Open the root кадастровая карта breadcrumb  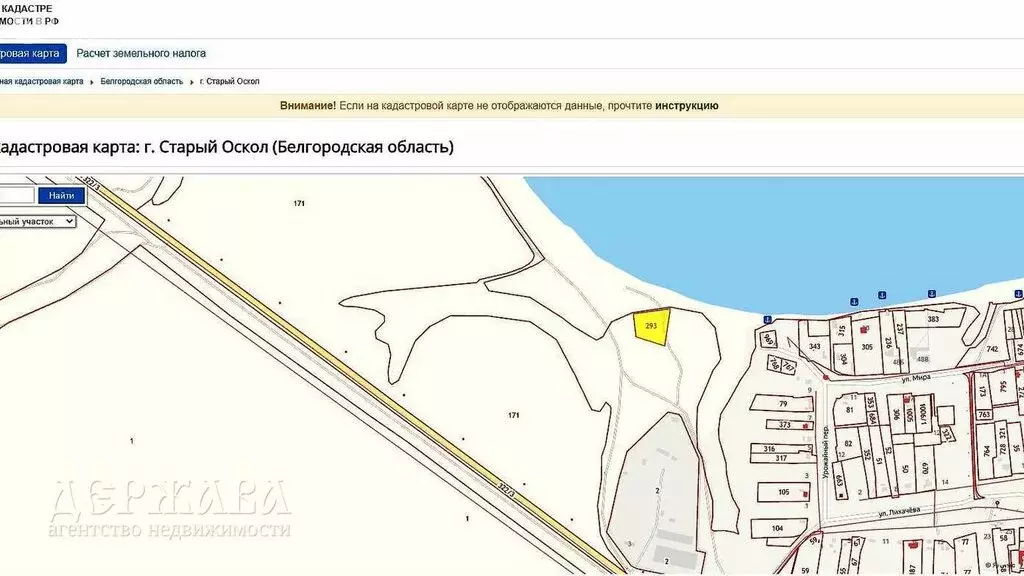41,82
